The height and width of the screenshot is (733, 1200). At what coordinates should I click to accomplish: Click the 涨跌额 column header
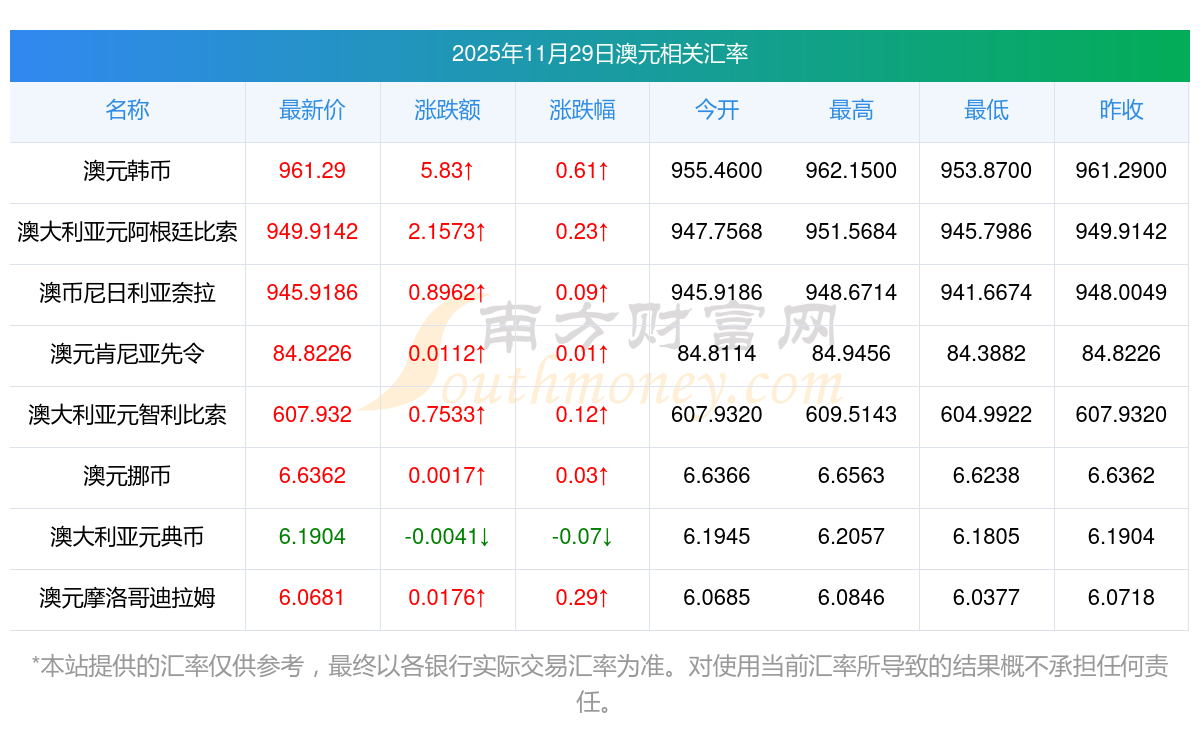447,110
